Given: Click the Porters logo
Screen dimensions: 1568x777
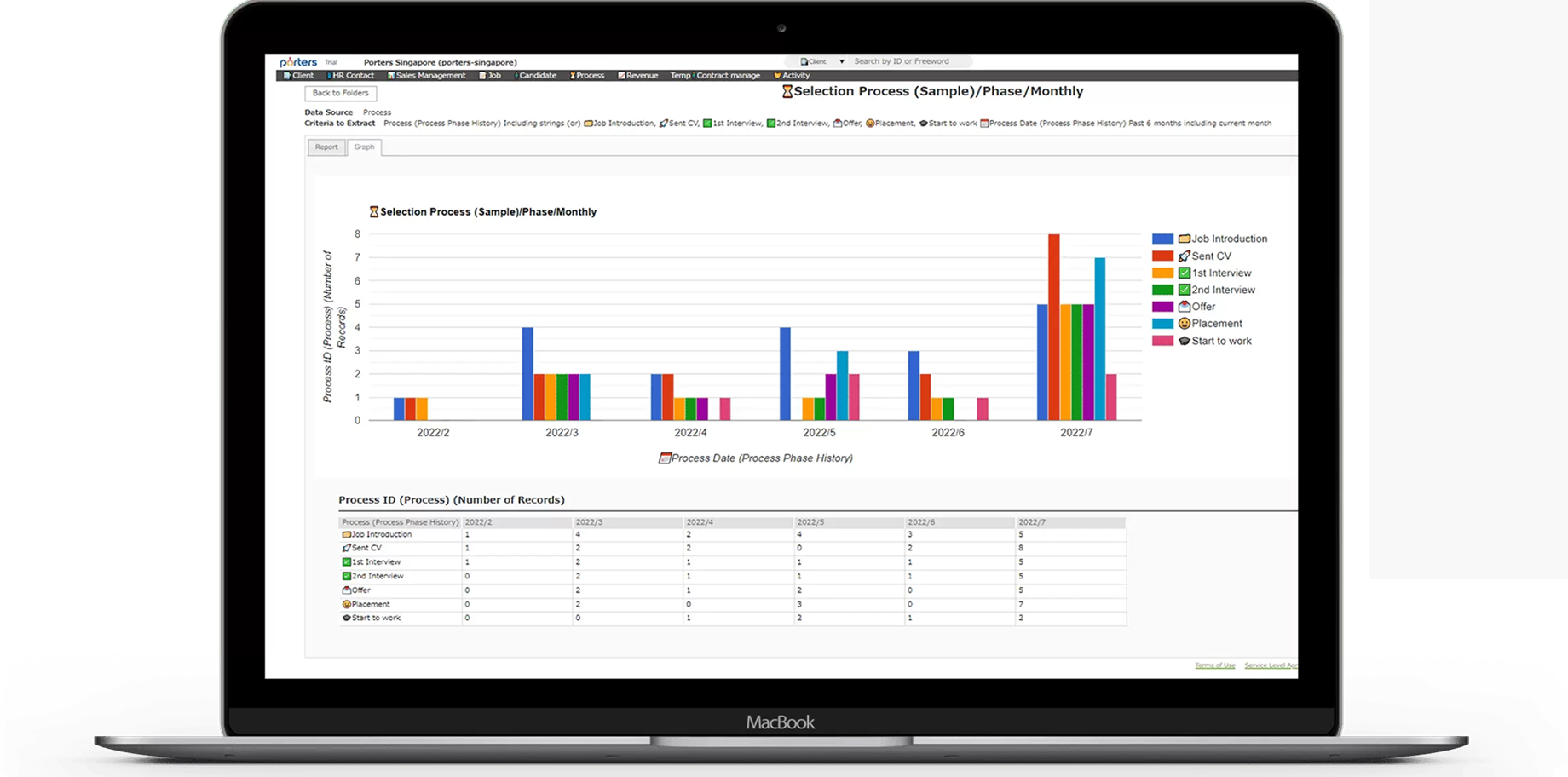Looking at the screenshot, I should pos(298,62).
